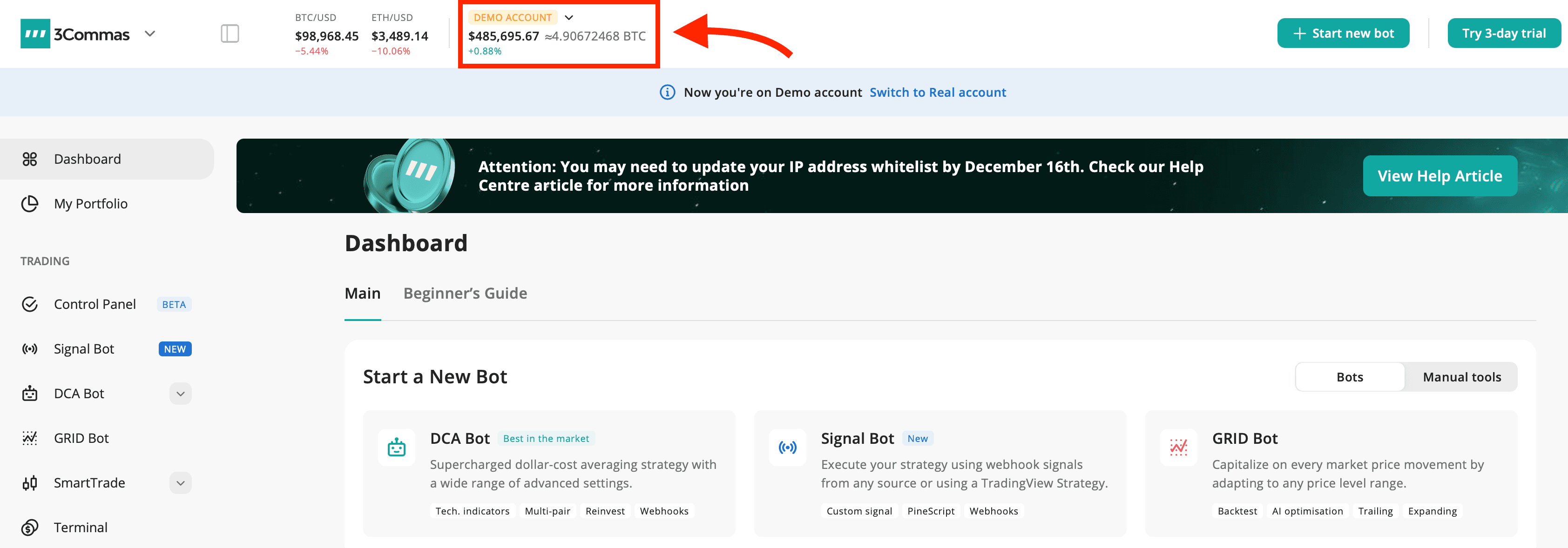
Task: Click the Dashboard grid icon in sidebar
Action: pos(30,160)
